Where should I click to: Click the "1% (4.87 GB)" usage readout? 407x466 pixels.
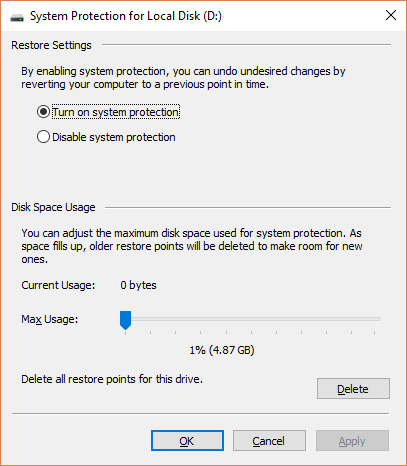pyautogui.click(x=222, y=350)
